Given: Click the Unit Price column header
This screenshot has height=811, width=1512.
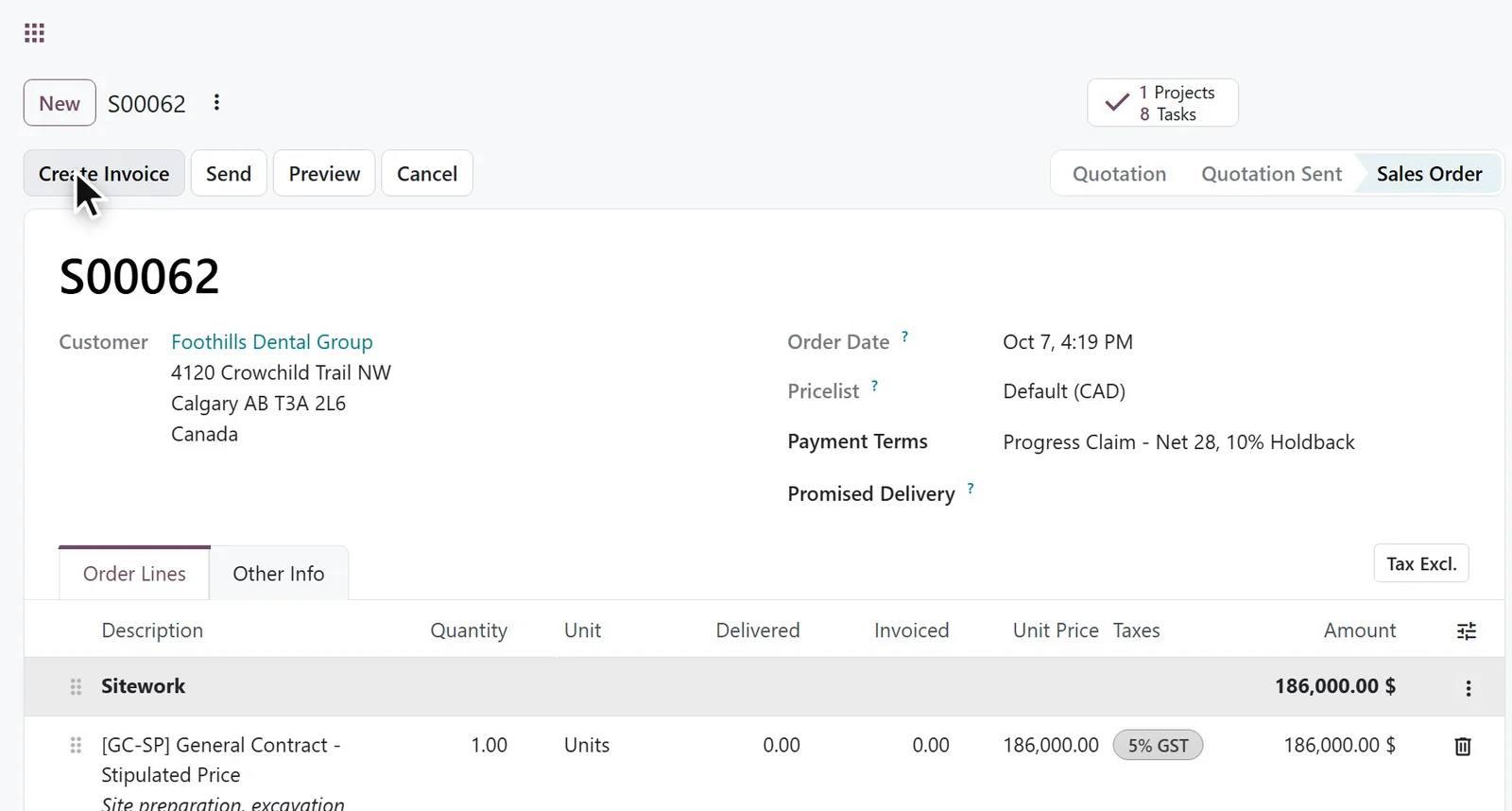Looking at the screenshot, I should pyautogui.click(x=1056, y=630).
